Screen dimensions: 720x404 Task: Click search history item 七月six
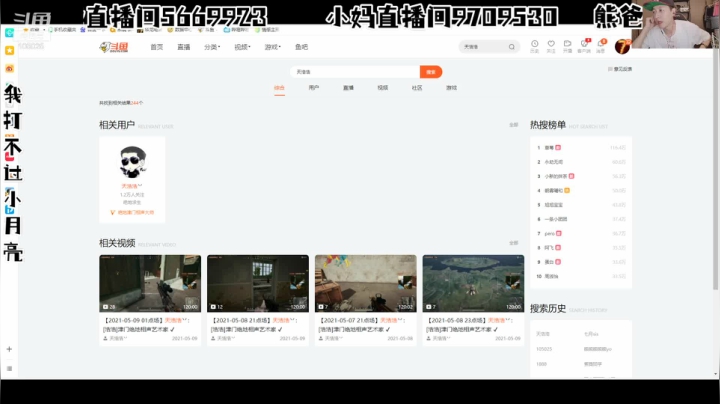click(x=591, y=334)
